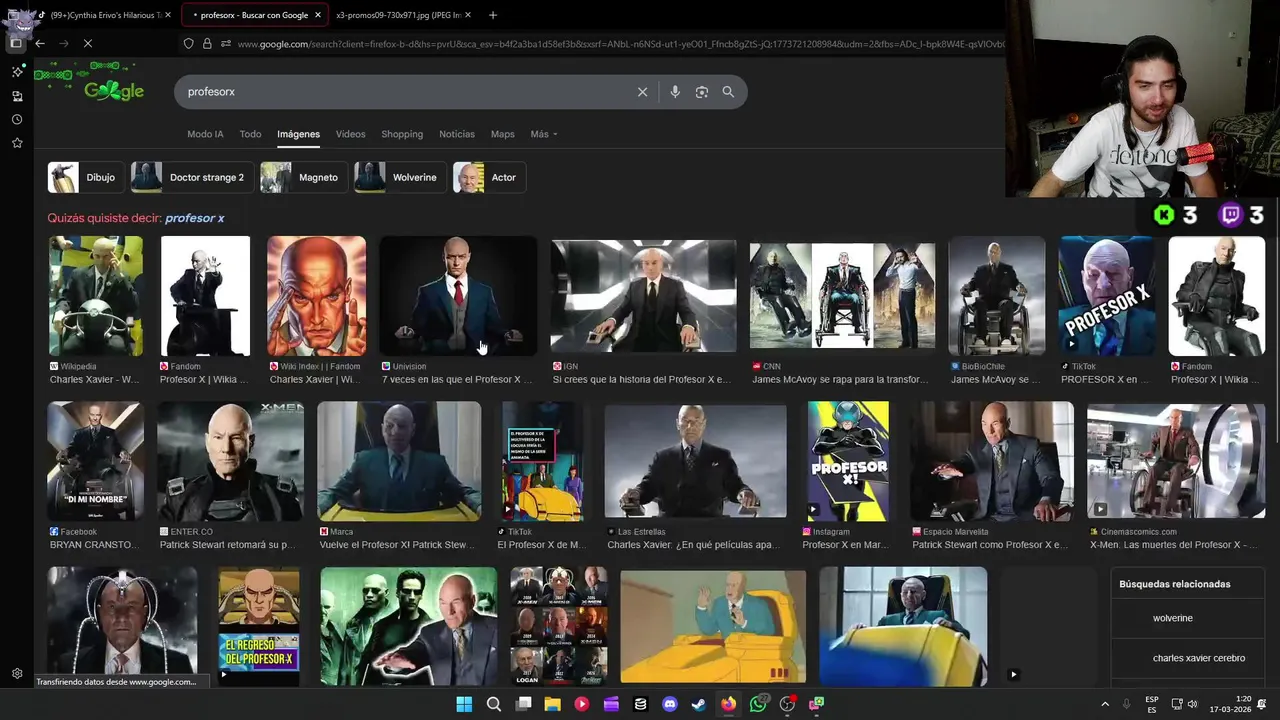The image size is (1280, 720).
Task: Select the Noticias search tab
Action: tap(457, 134)
